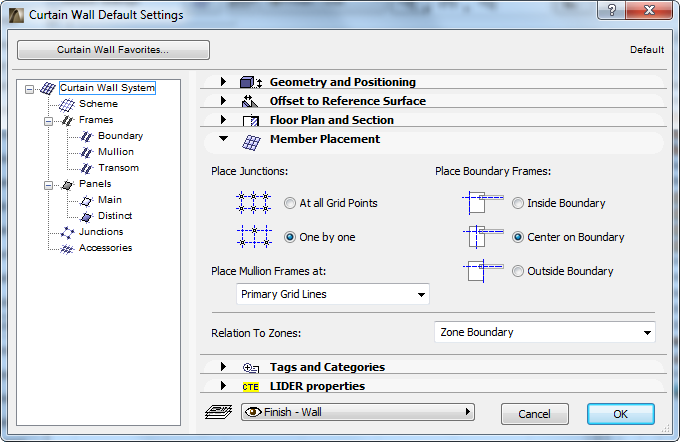The height and width of the screenshot is (442, 680).
Task: Click the Outside Boundary diagram icon
Action: 483,271
